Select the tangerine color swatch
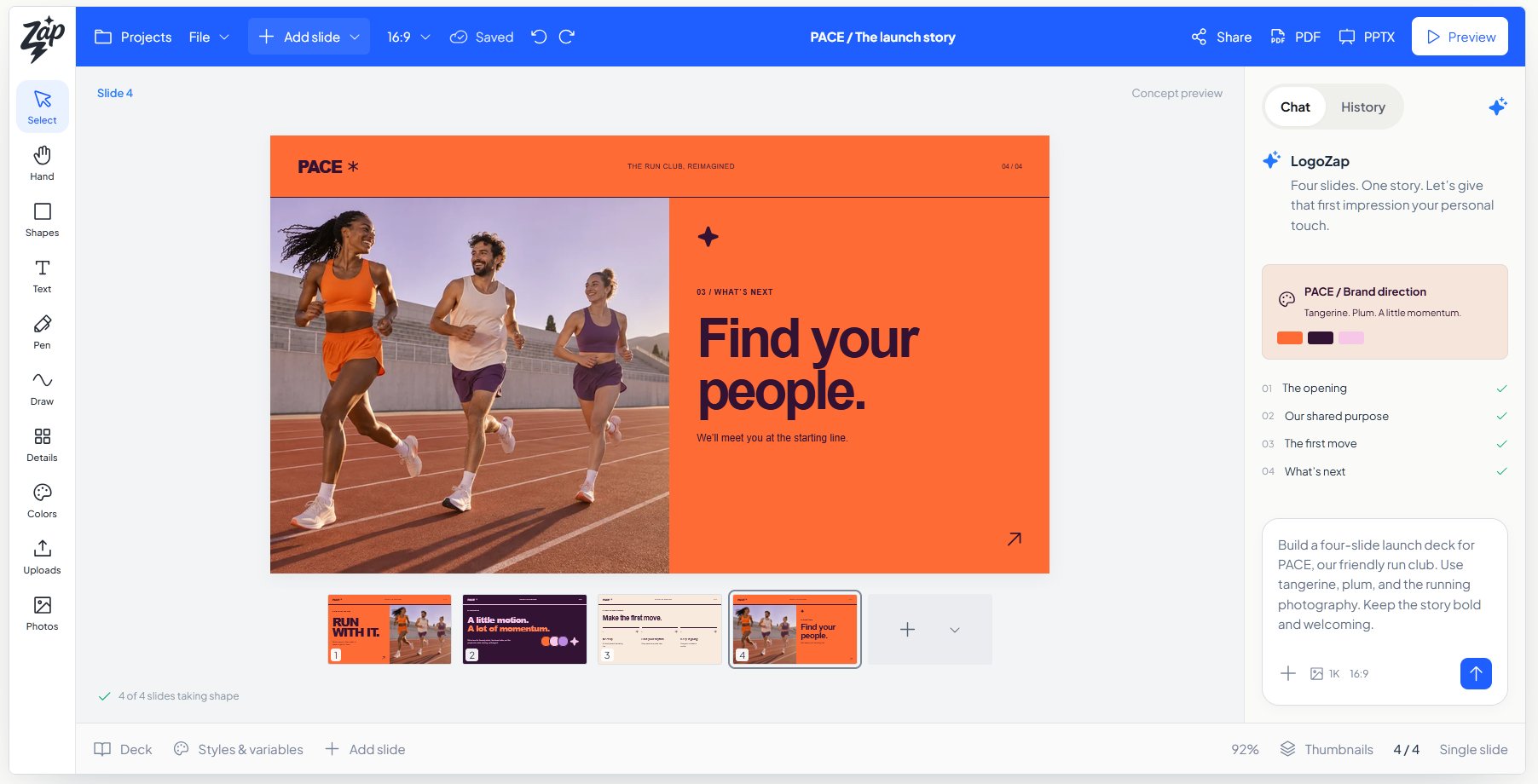 [1290, 337]
